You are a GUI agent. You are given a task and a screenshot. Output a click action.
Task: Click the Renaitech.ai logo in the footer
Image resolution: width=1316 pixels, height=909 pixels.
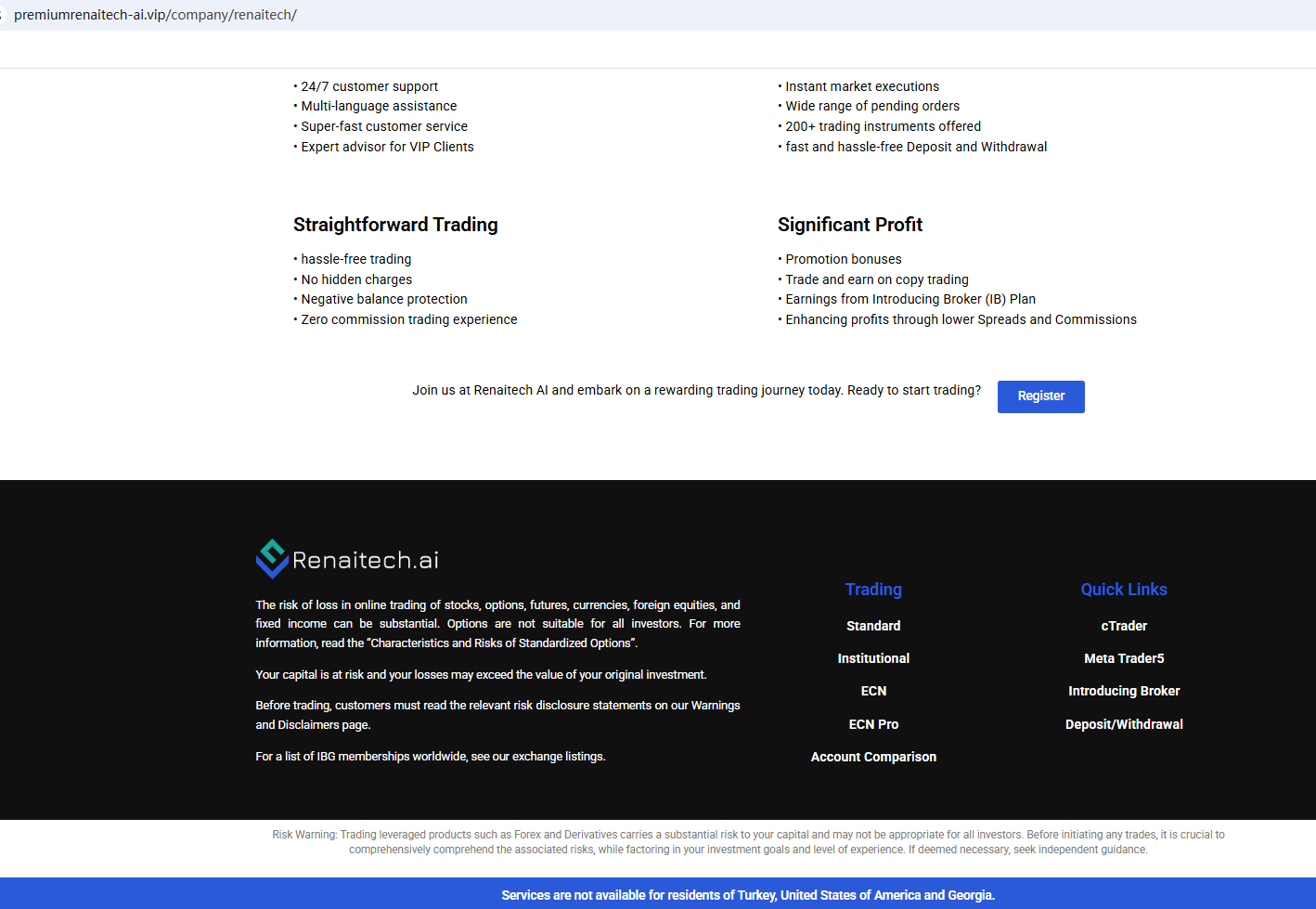[347, 559]
